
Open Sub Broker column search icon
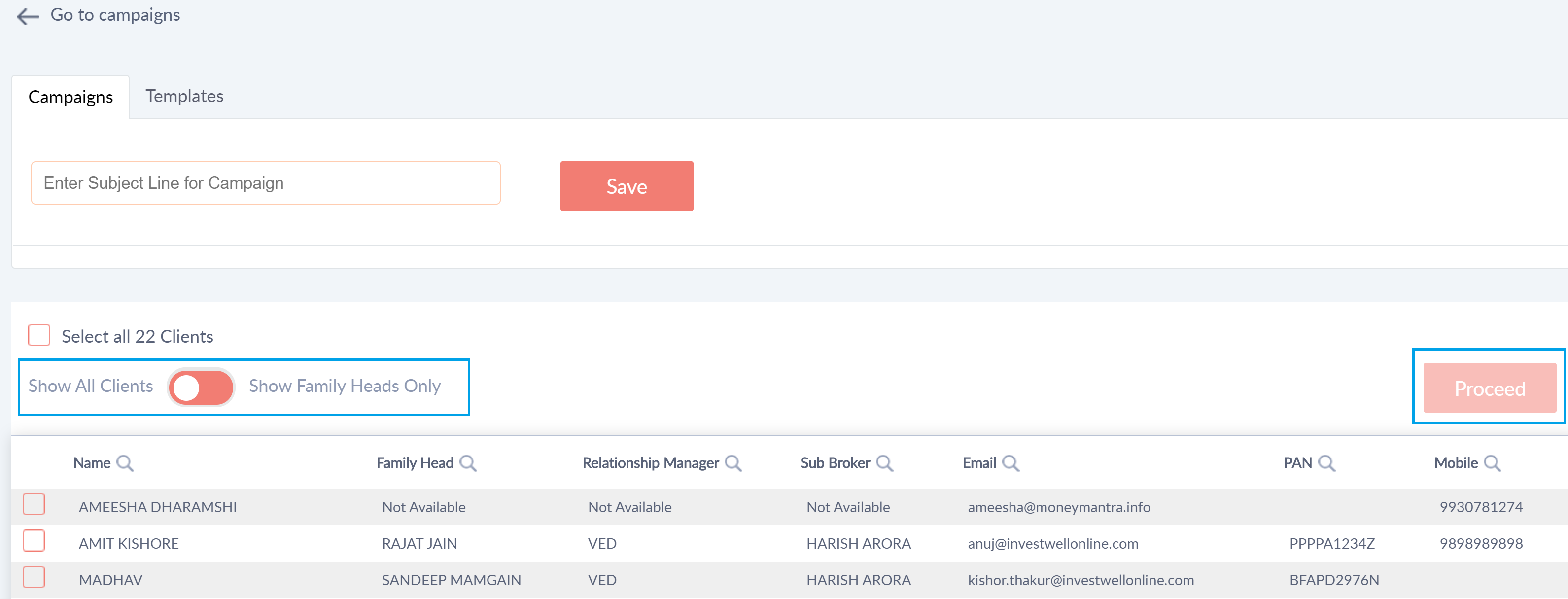coord(884,463)
